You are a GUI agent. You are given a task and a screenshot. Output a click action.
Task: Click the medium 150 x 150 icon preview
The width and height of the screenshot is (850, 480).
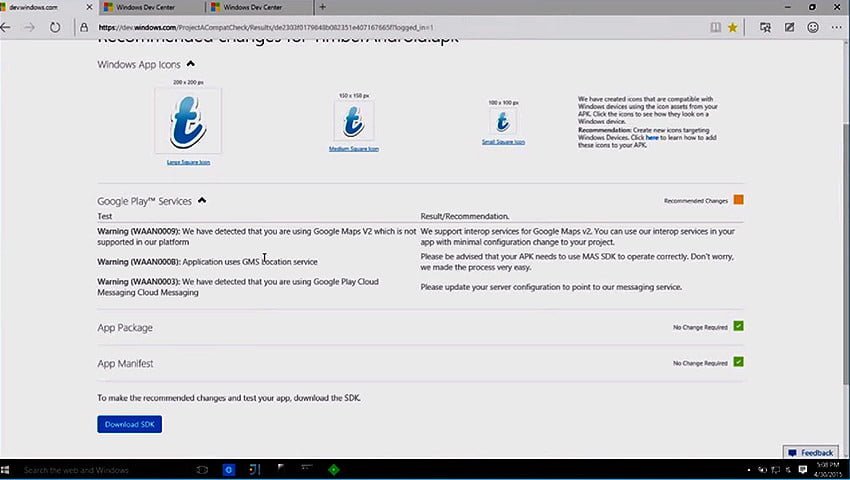[x=354, y=121]
